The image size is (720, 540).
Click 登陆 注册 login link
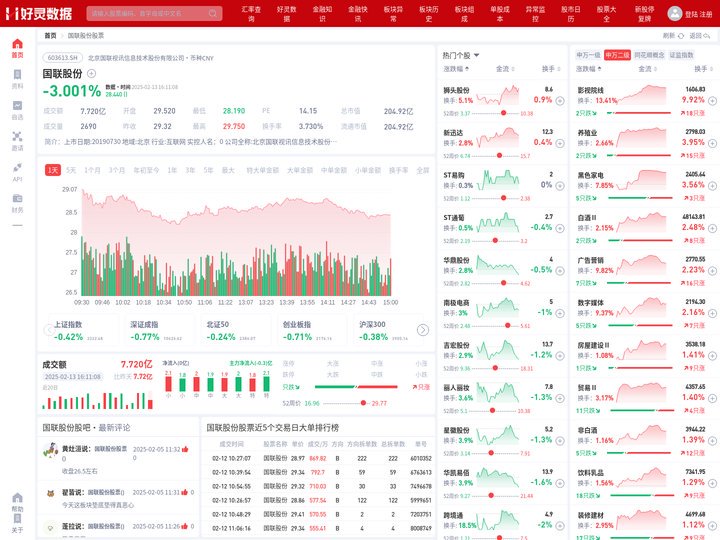click(698, 14)
